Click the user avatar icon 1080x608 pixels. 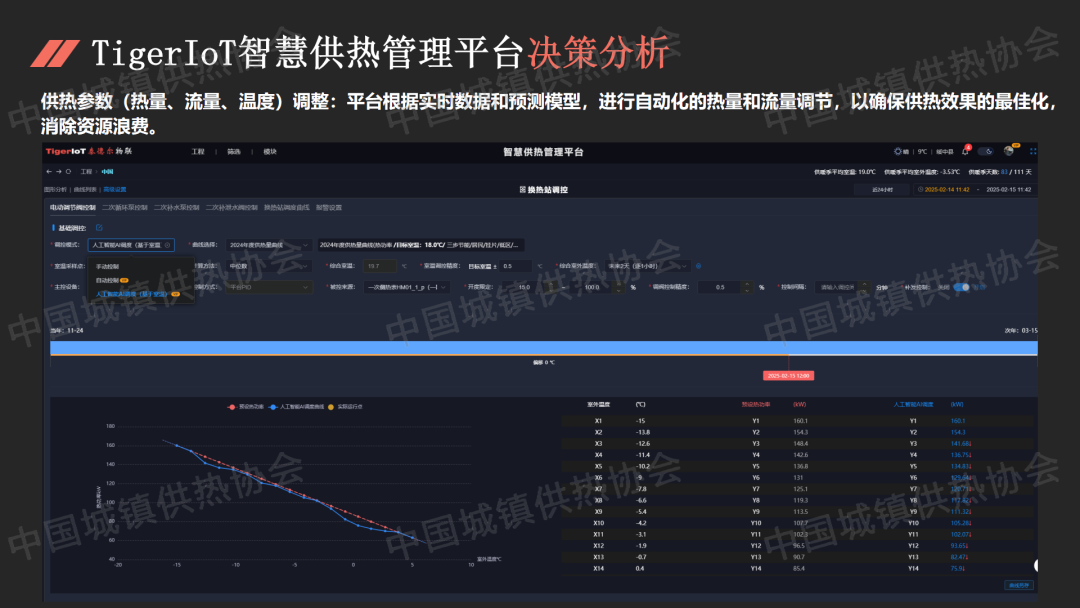1010,151
